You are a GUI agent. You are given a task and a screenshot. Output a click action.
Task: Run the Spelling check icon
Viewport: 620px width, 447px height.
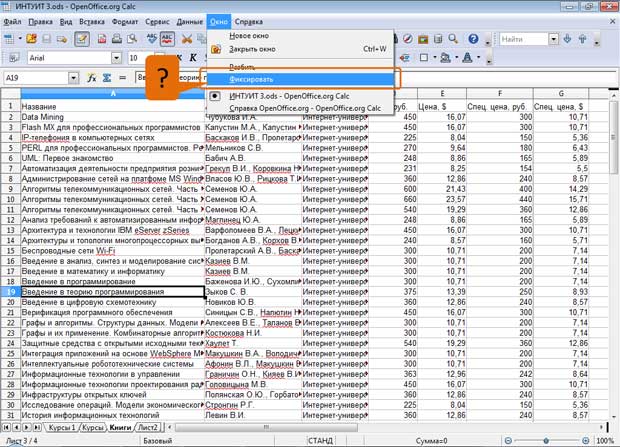coord(152,39)
